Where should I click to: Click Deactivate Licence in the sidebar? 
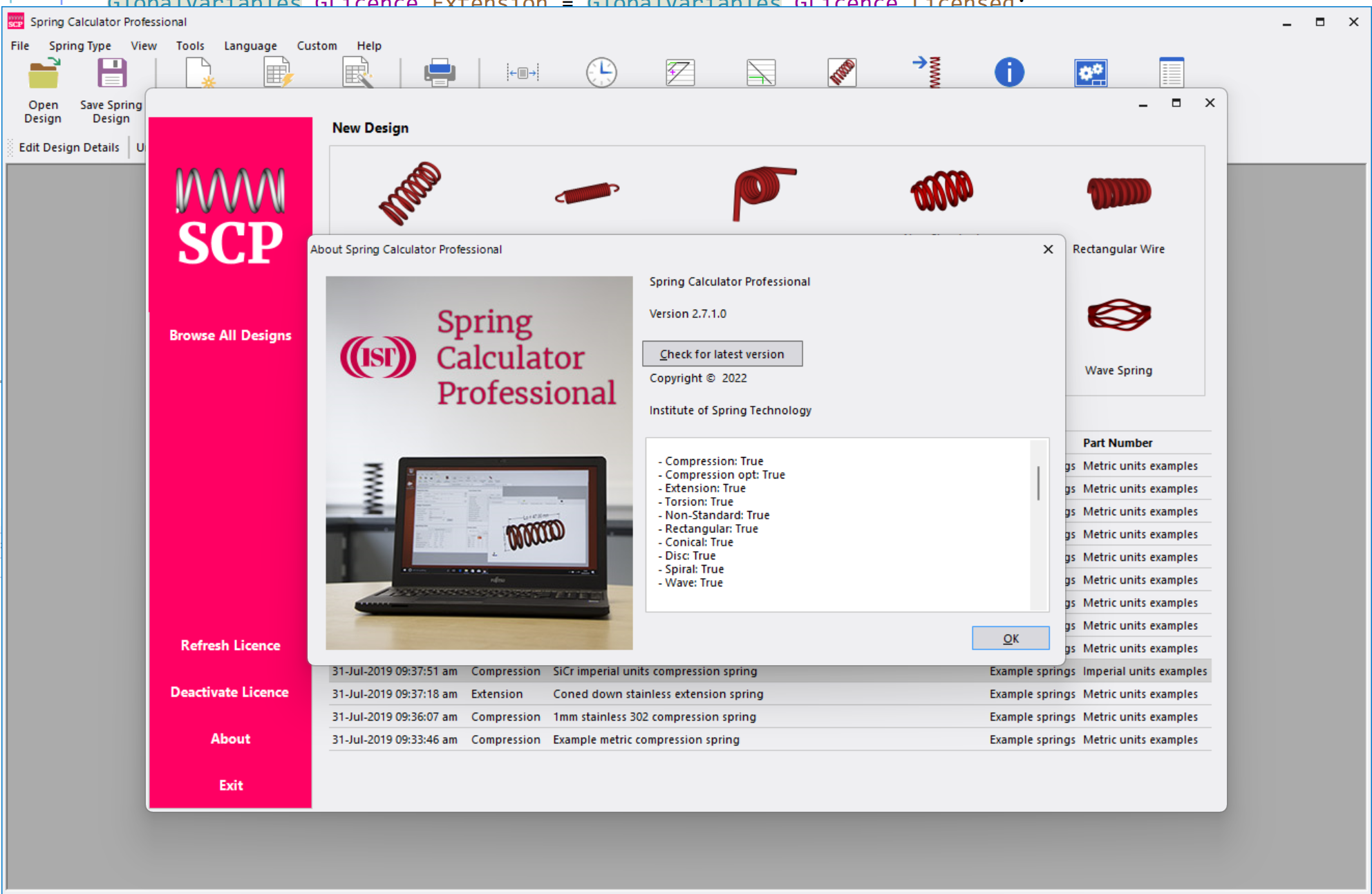(x=229, y=692)
